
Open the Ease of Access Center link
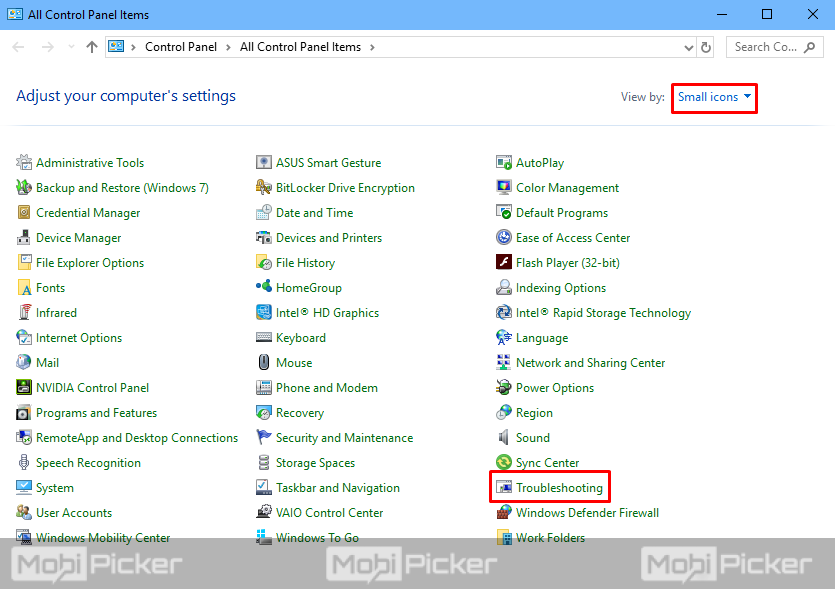point(573,238)
